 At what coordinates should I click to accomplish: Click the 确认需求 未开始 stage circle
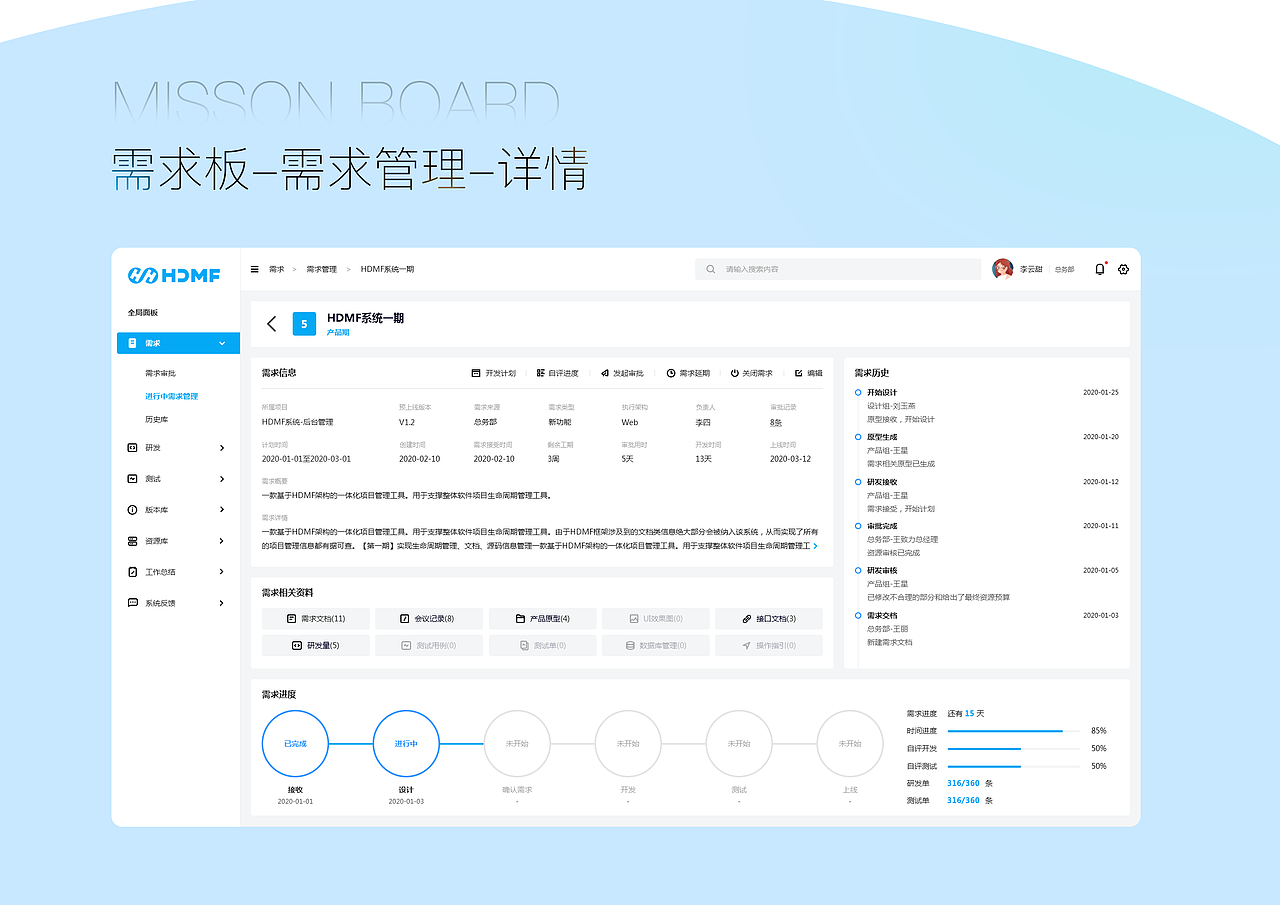tap(517, 744)
